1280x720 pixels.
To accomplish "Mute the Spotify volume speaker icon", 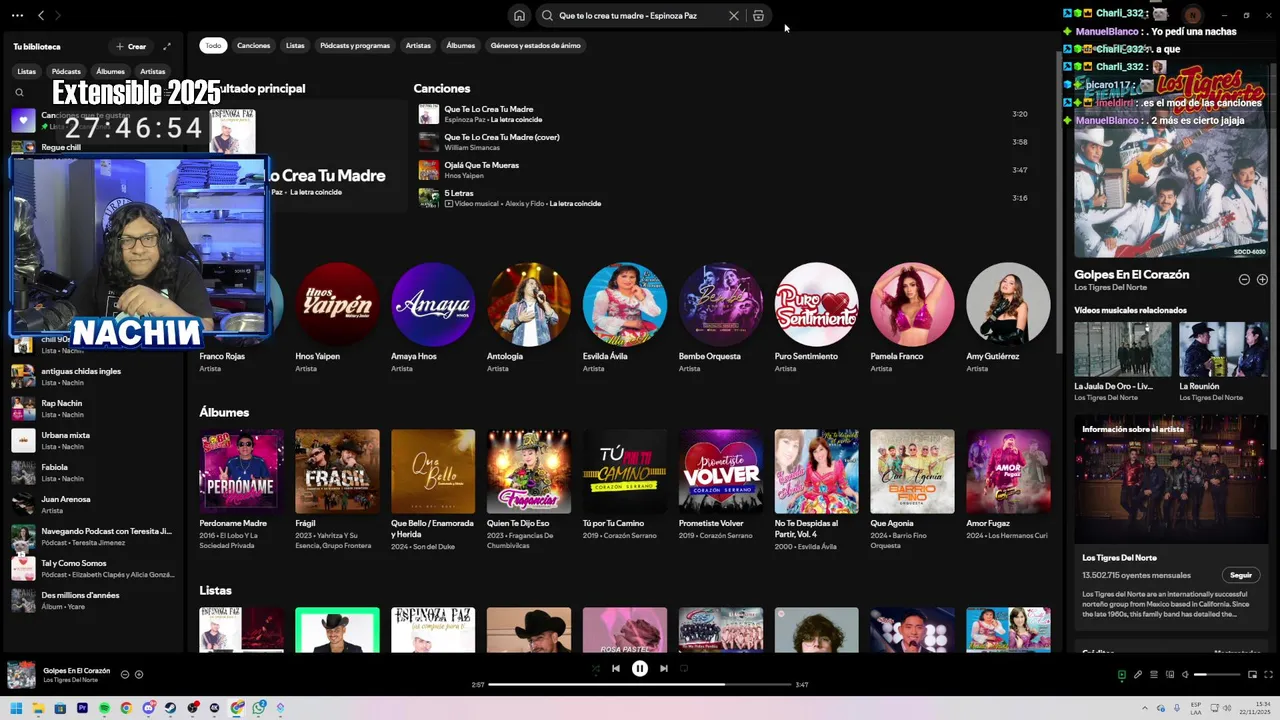I will (x=1185, y=674).
